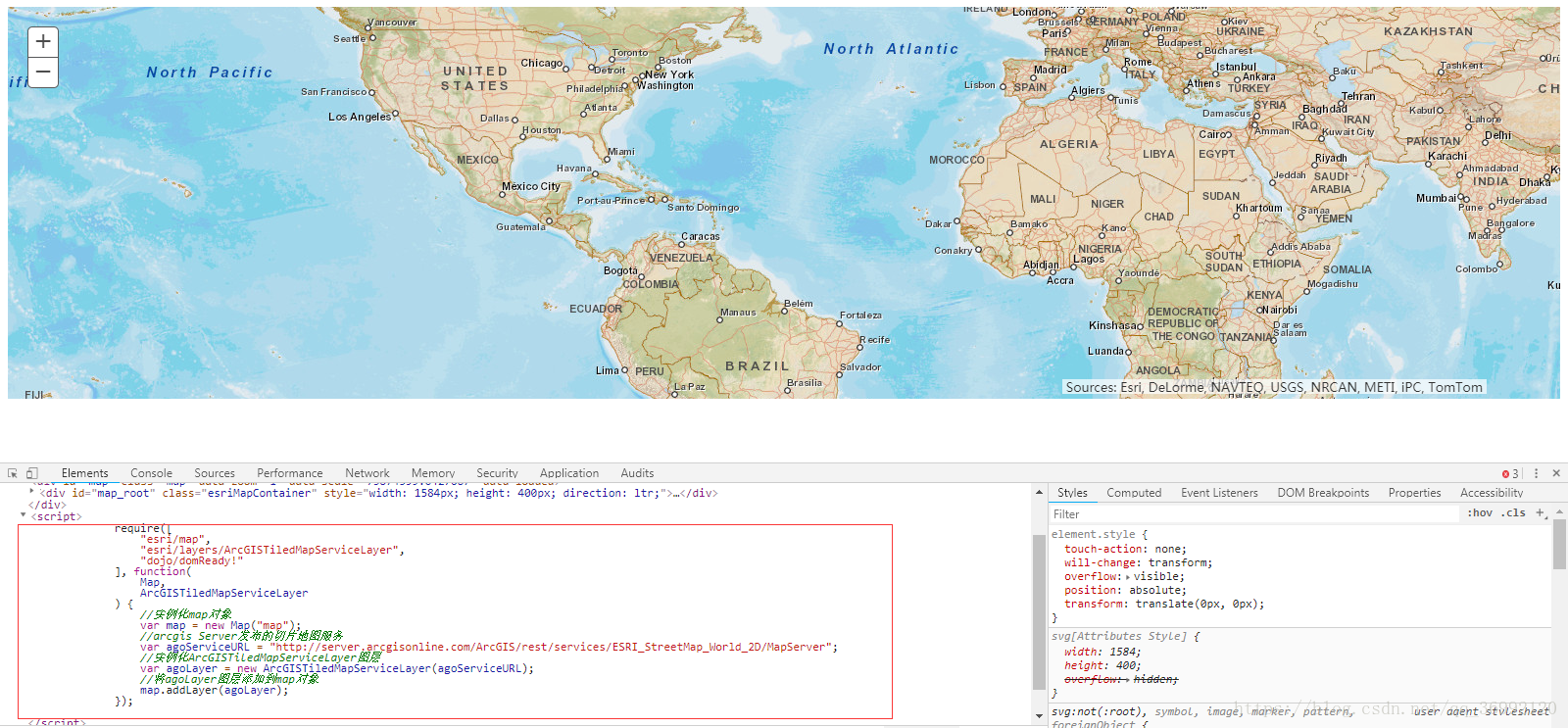
Task: Zoom in on the map
Action: 43,42
